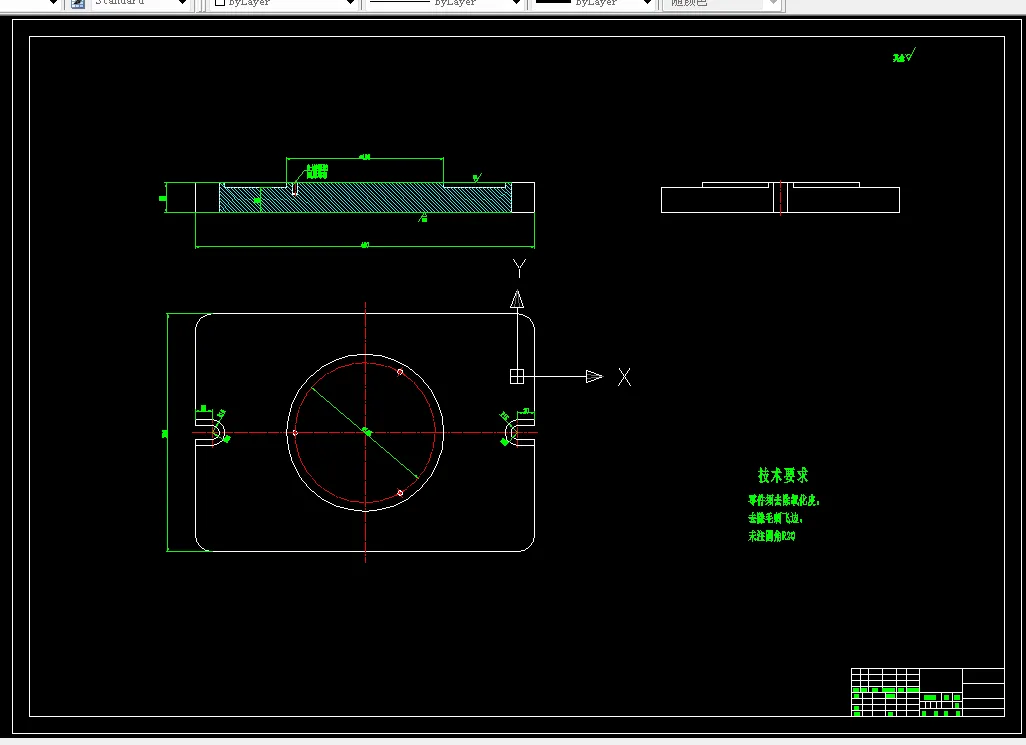Screen dimensions: 1026x745
Task: Select the X axis arrowhead
Action: point(594,376)
